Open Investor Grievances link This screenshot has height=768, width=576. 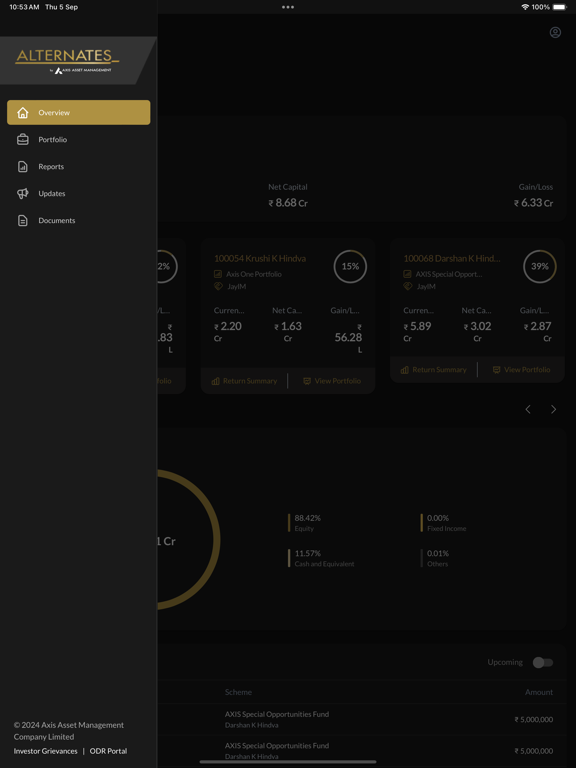coord(46,751)
